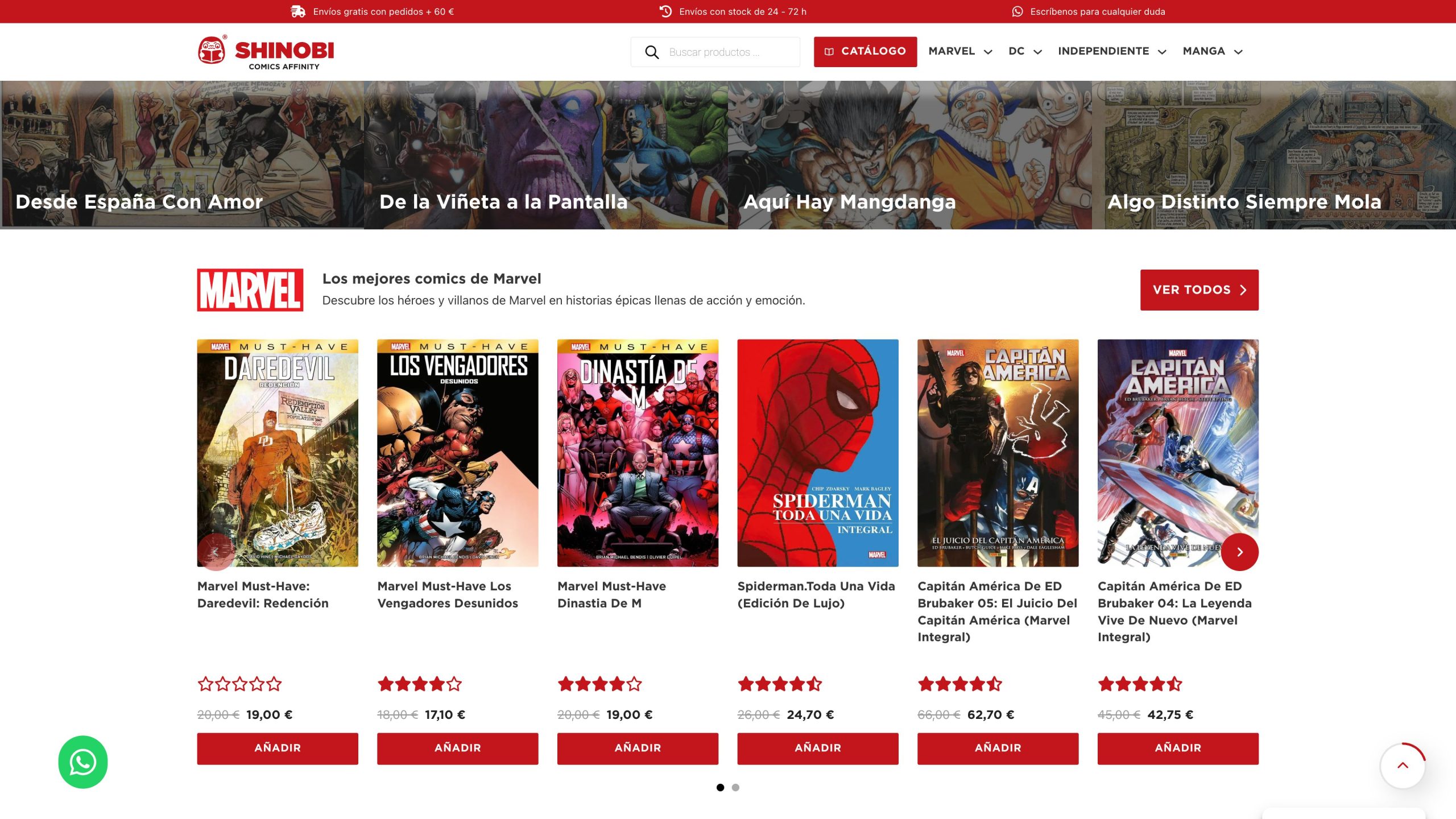Click the Marvel Must-Have: Daredevil: Redención link
Screen dimensions: 1456x819
pyautogui.click(x=263, y=594)
